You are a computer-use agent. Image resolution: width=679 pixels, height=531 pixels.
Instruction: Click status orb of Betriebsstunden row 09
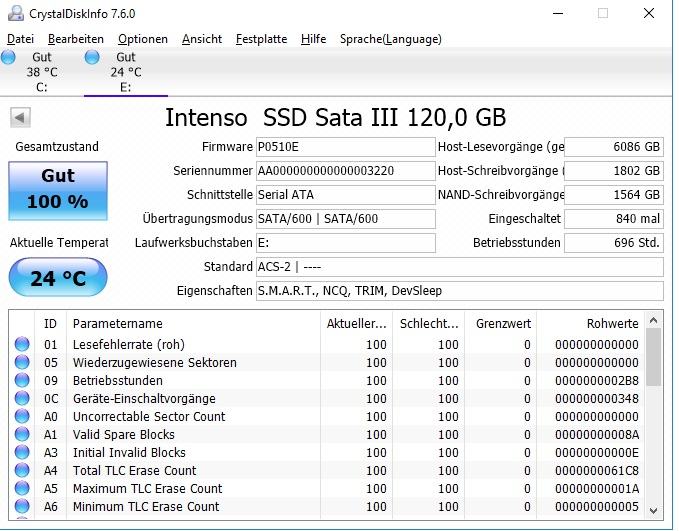click(x=22, y=380)
